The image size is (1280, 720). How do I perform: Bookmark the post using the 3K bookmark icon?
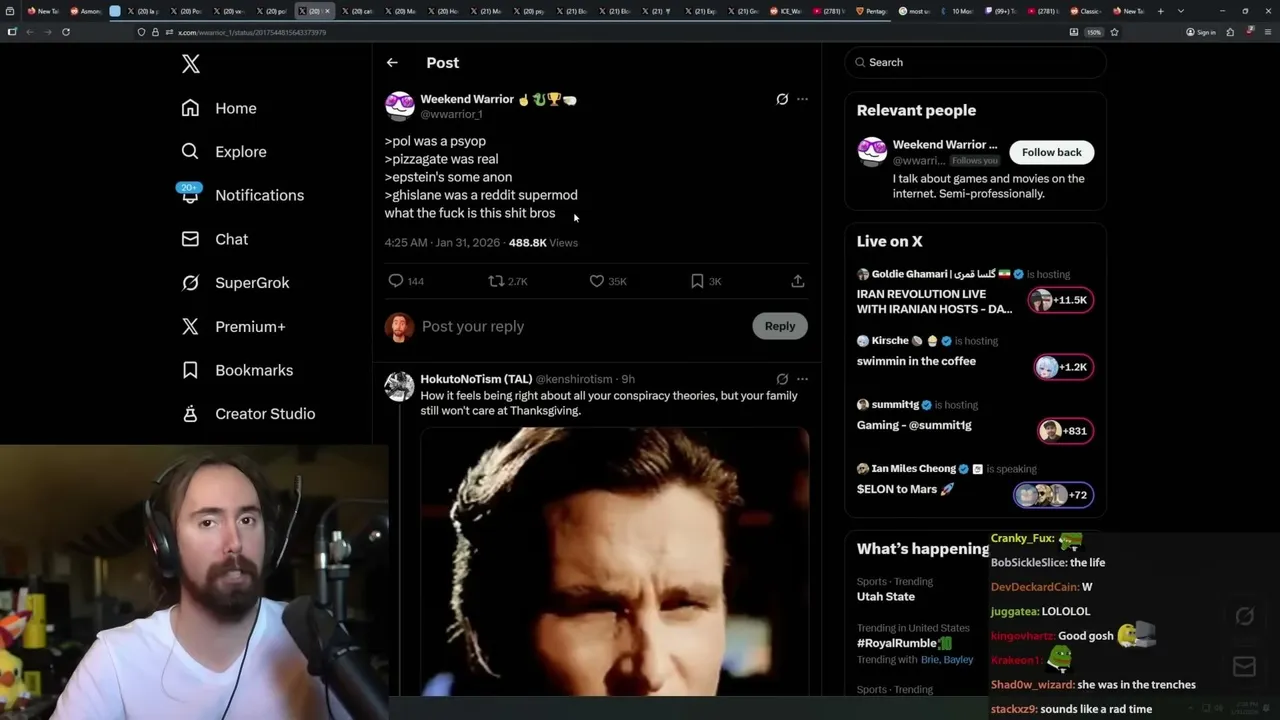(x=697, y=281)
